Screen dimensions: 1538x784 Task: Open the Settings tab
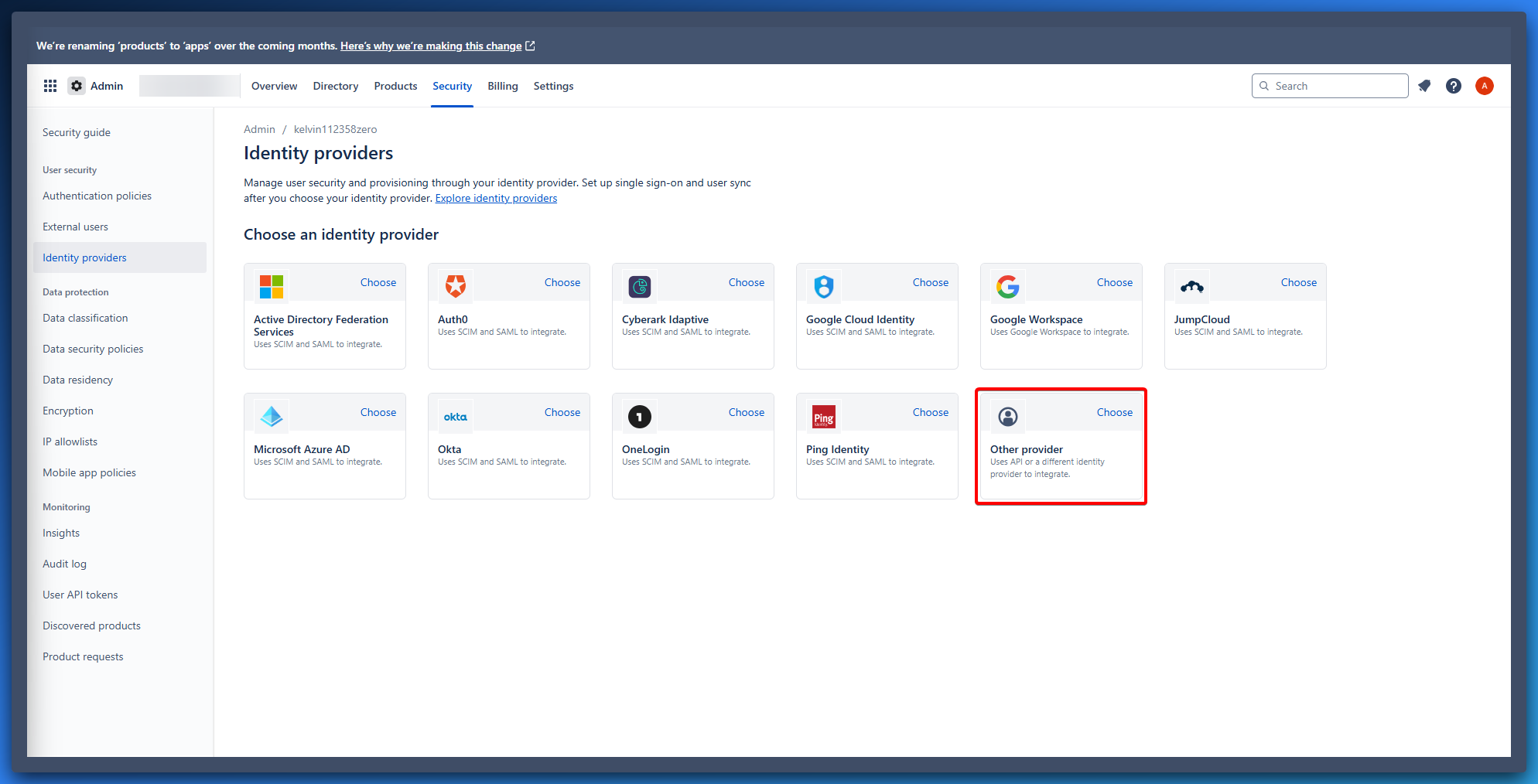553,86
